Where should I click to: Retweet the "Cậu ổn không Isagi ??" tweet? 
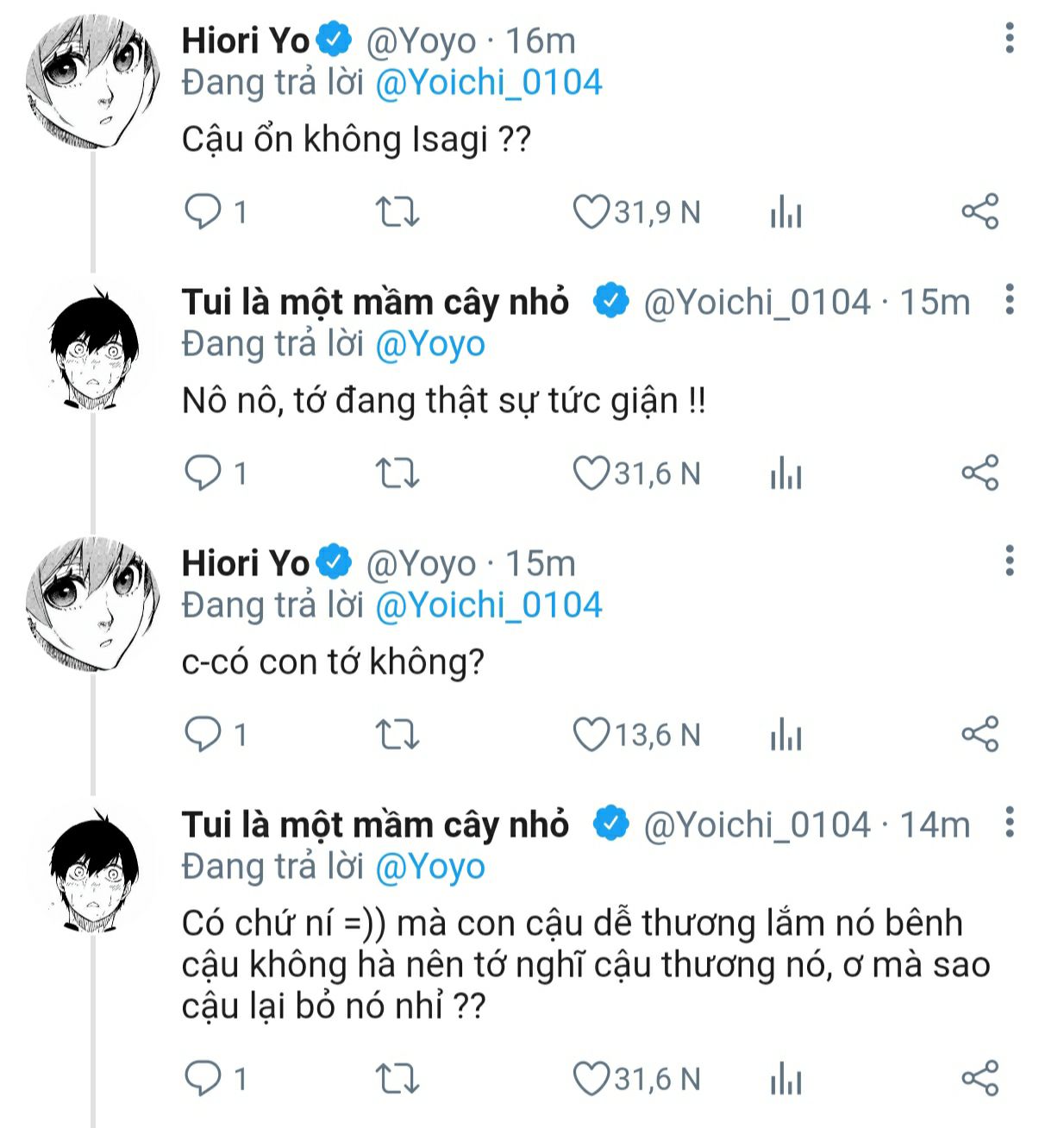pos(397,212)
